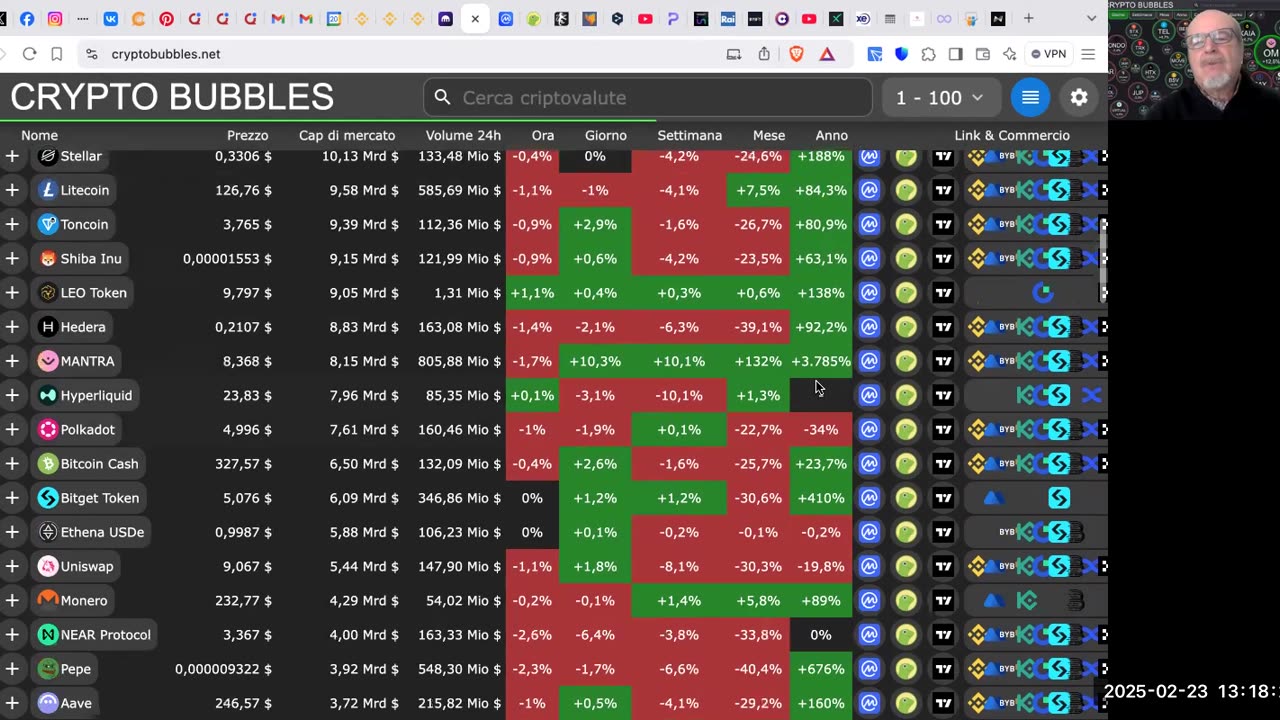
Task: Open TradingView chart for Hyperliquid row
Action: (x=943, y=395)
